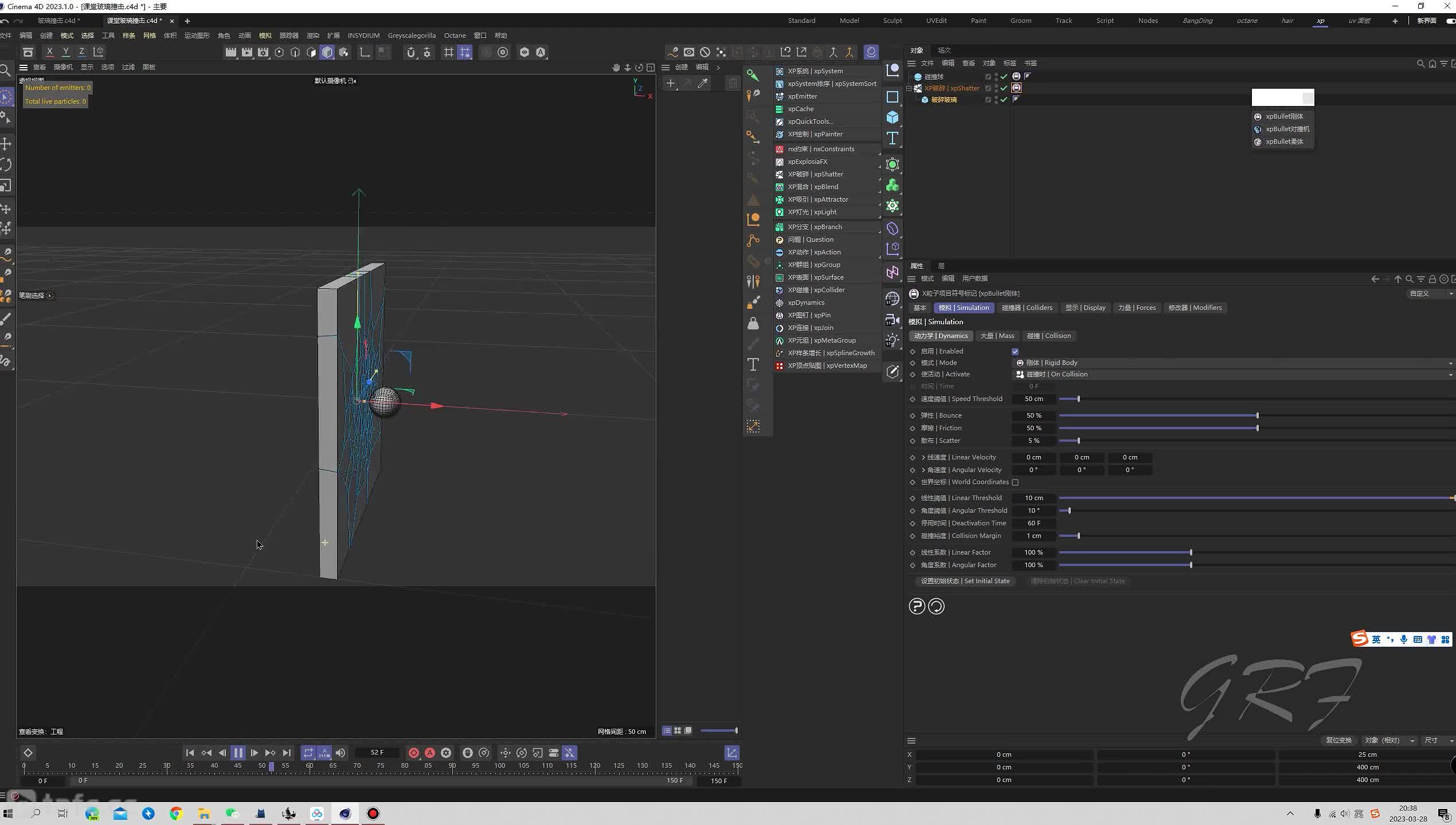The image size is (1456, 825).
Task: Open render settings clapperboard with gear
Action: (263, 52)
